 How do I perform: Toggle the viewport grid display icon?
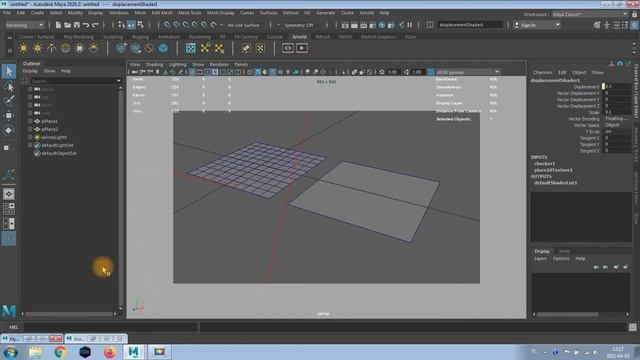192,72
